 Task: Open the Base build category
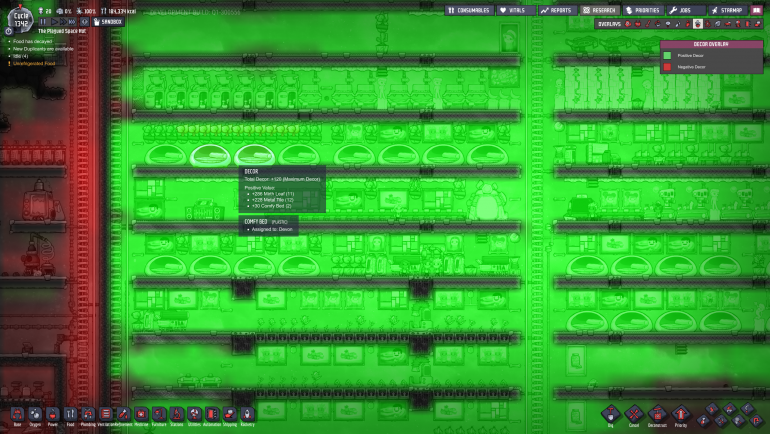18,414
